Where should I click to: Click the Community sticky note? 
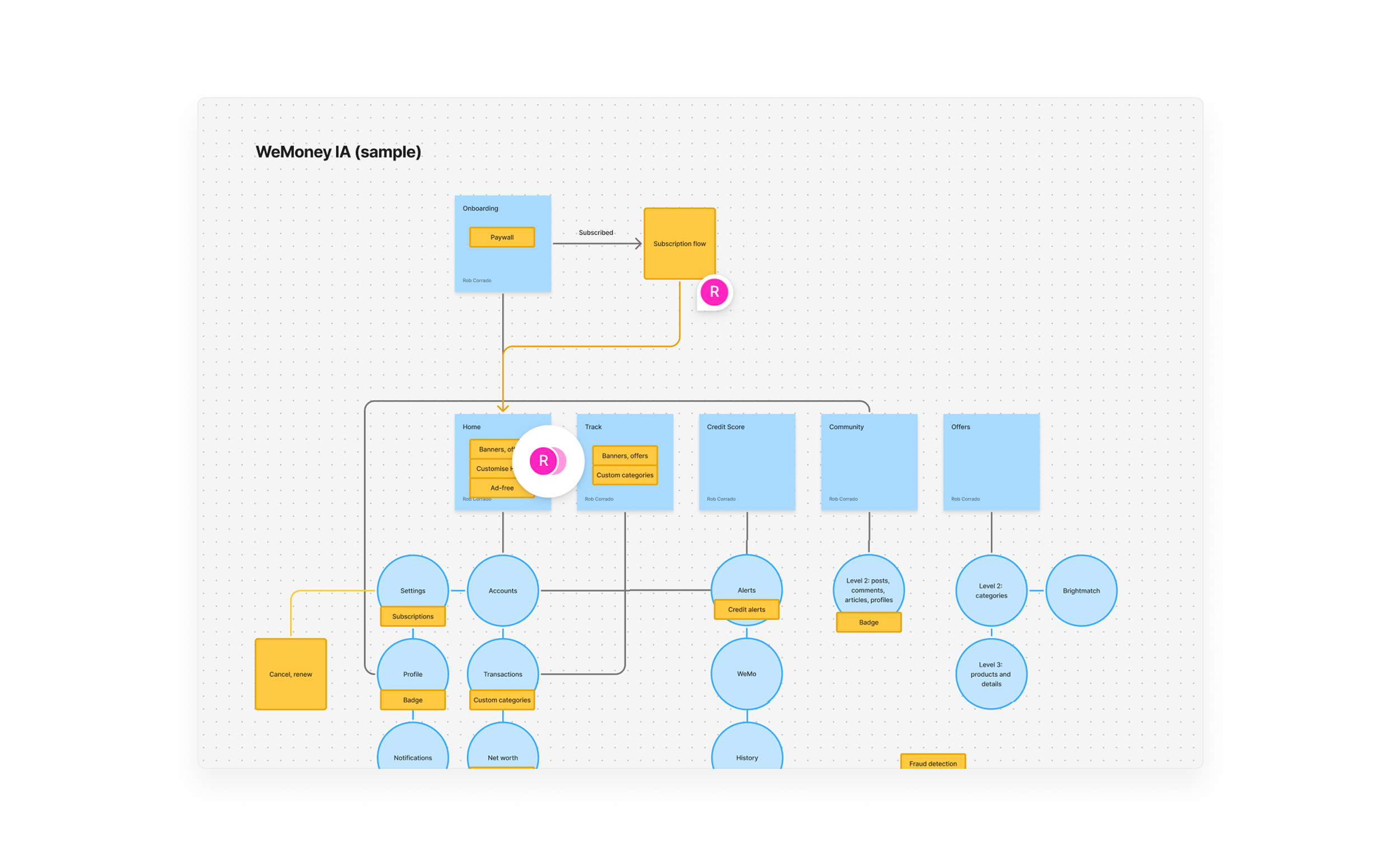pos(869,462)
